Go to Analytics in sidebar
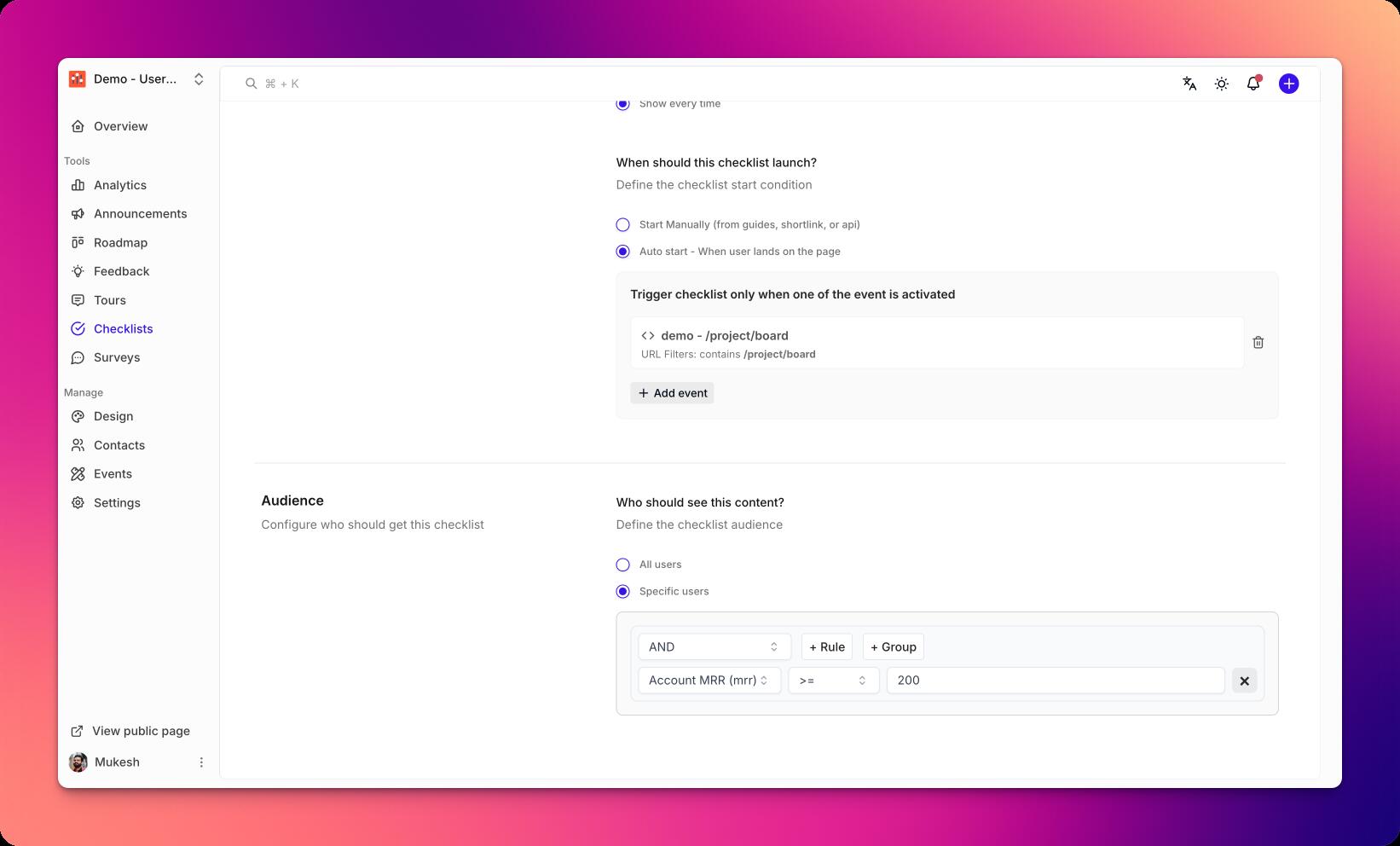 [120, 185]
